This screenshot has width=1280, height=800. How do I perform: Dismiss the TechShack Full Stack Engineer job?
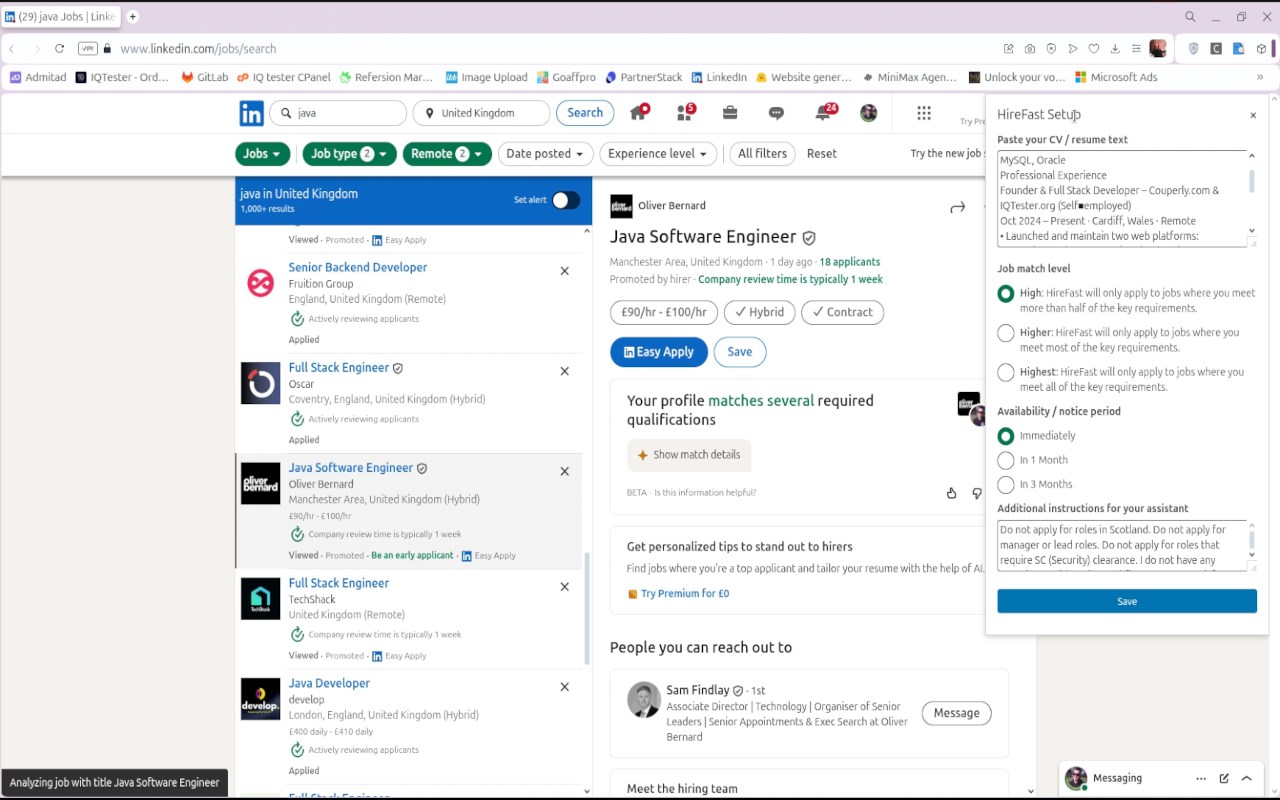(565, 587)
